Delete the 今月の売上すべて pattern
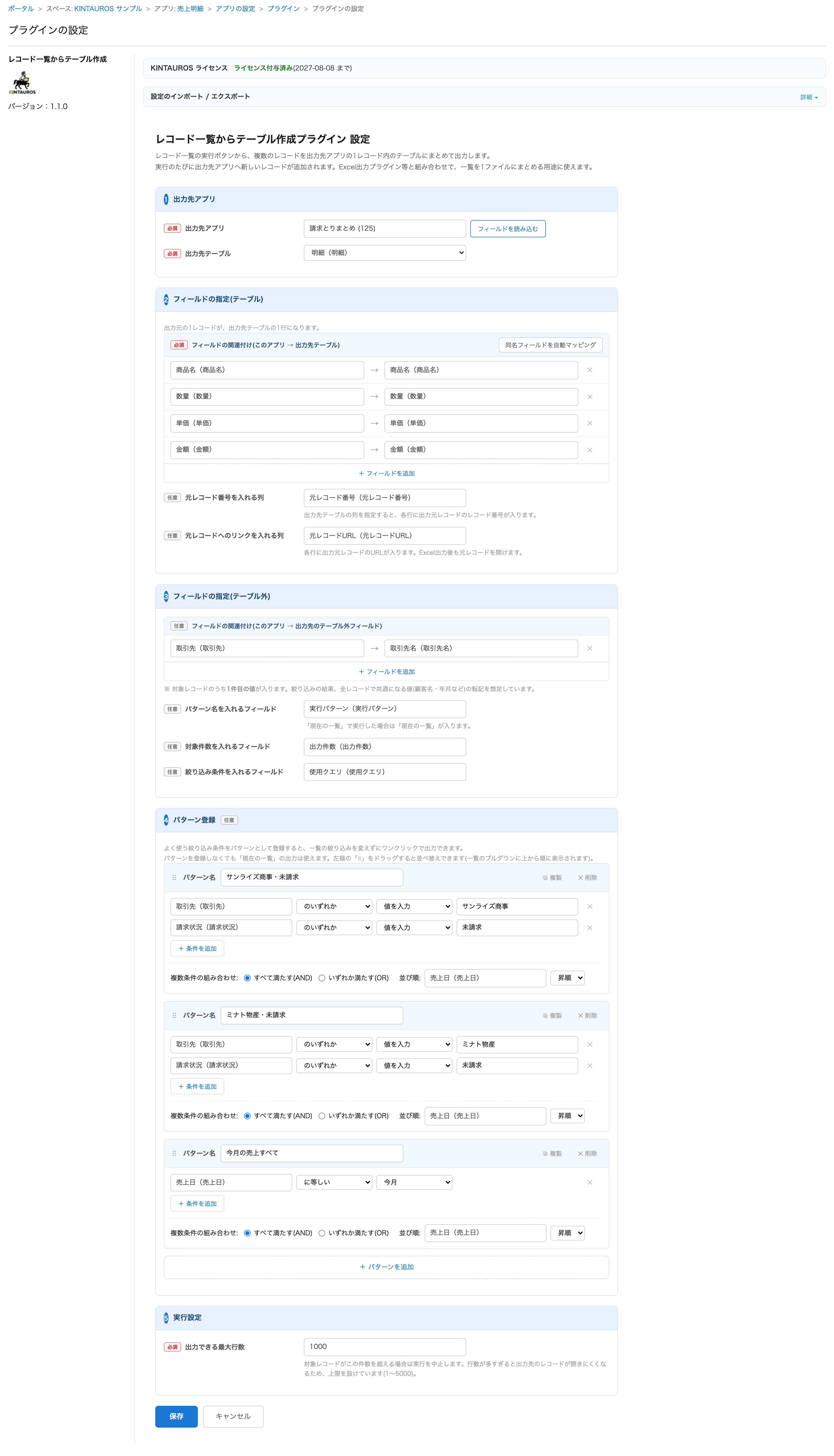Image resolution: width=834 pixels, height=1456 pixels. click(x=587, y=1154)
